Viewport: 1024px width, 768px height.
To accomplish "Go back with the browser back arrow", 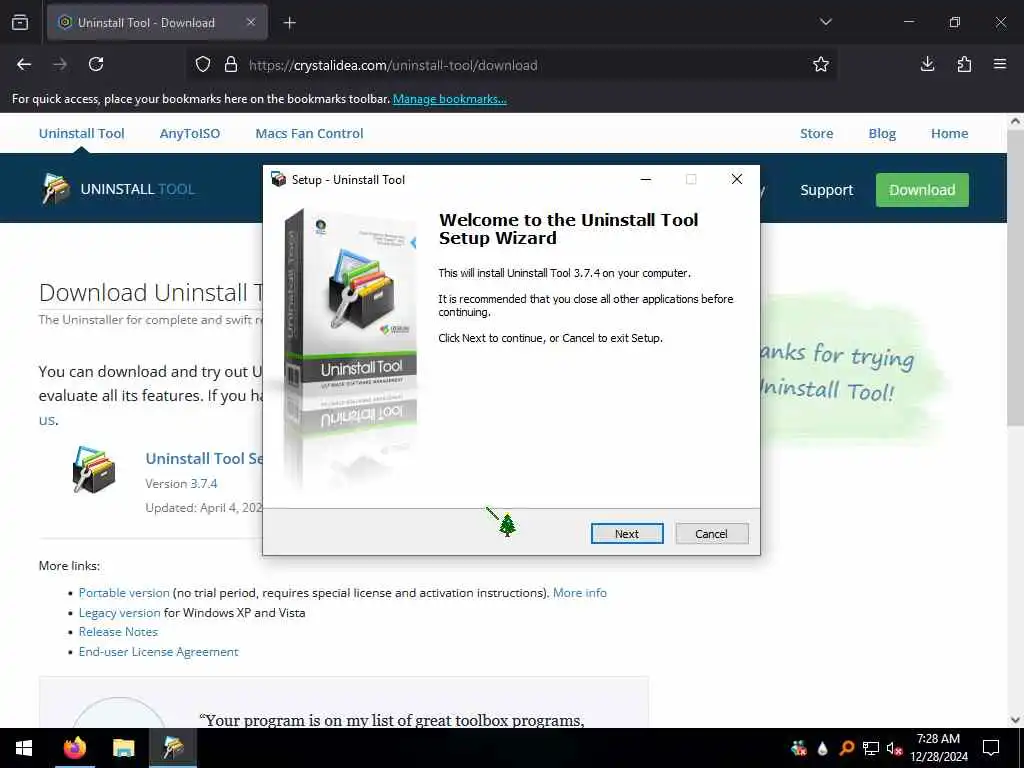I will [x=24, y=64].
